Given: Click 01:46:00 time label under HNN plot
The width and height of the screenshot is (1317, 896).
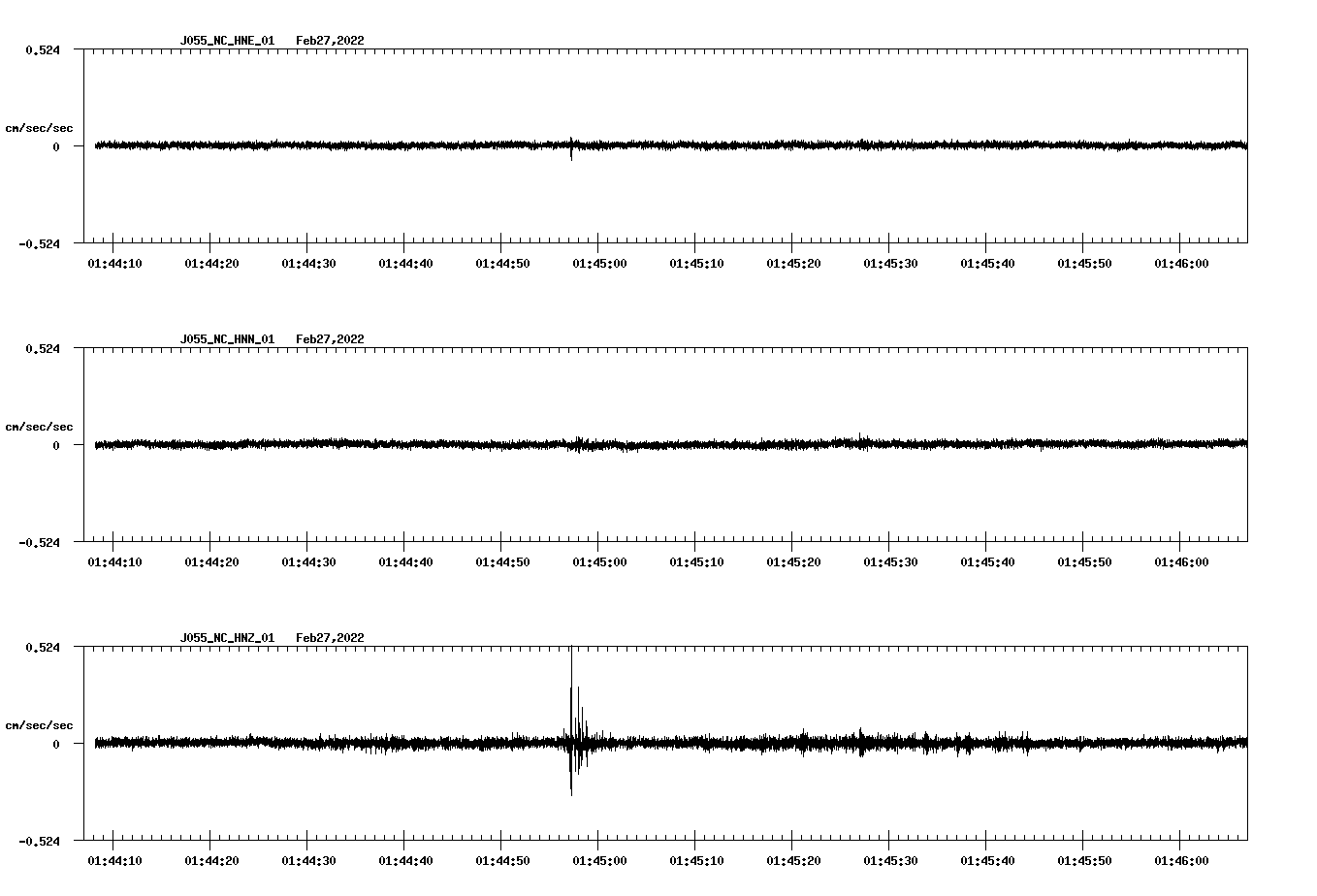Looking at the screenshot, I should click(x=1181, y=562).
